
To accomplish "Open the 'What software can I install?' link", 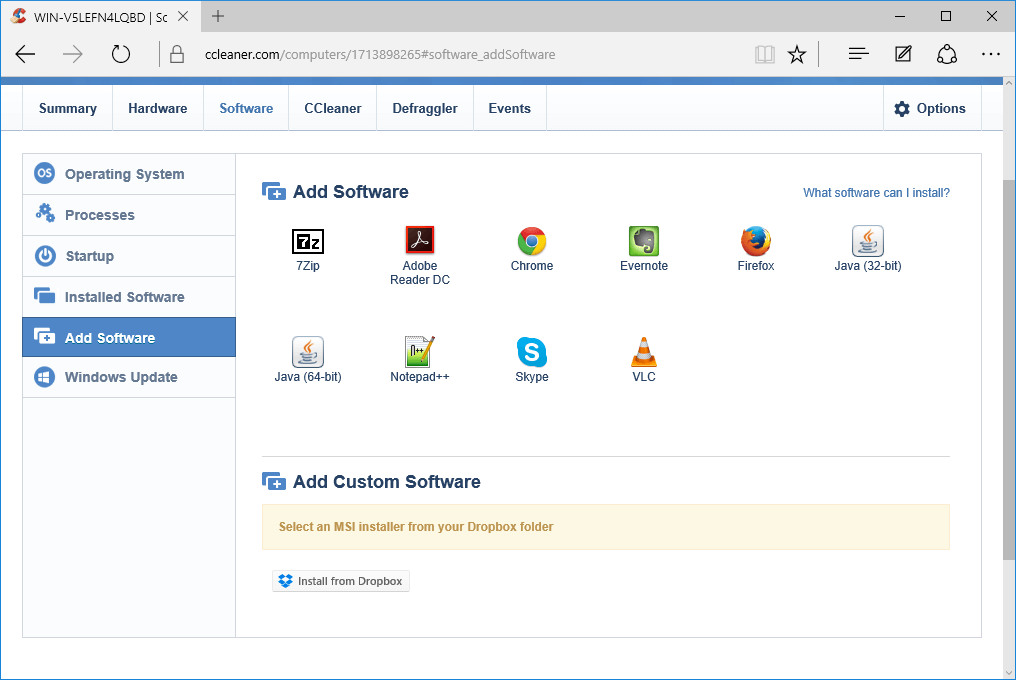I will 876,192.
